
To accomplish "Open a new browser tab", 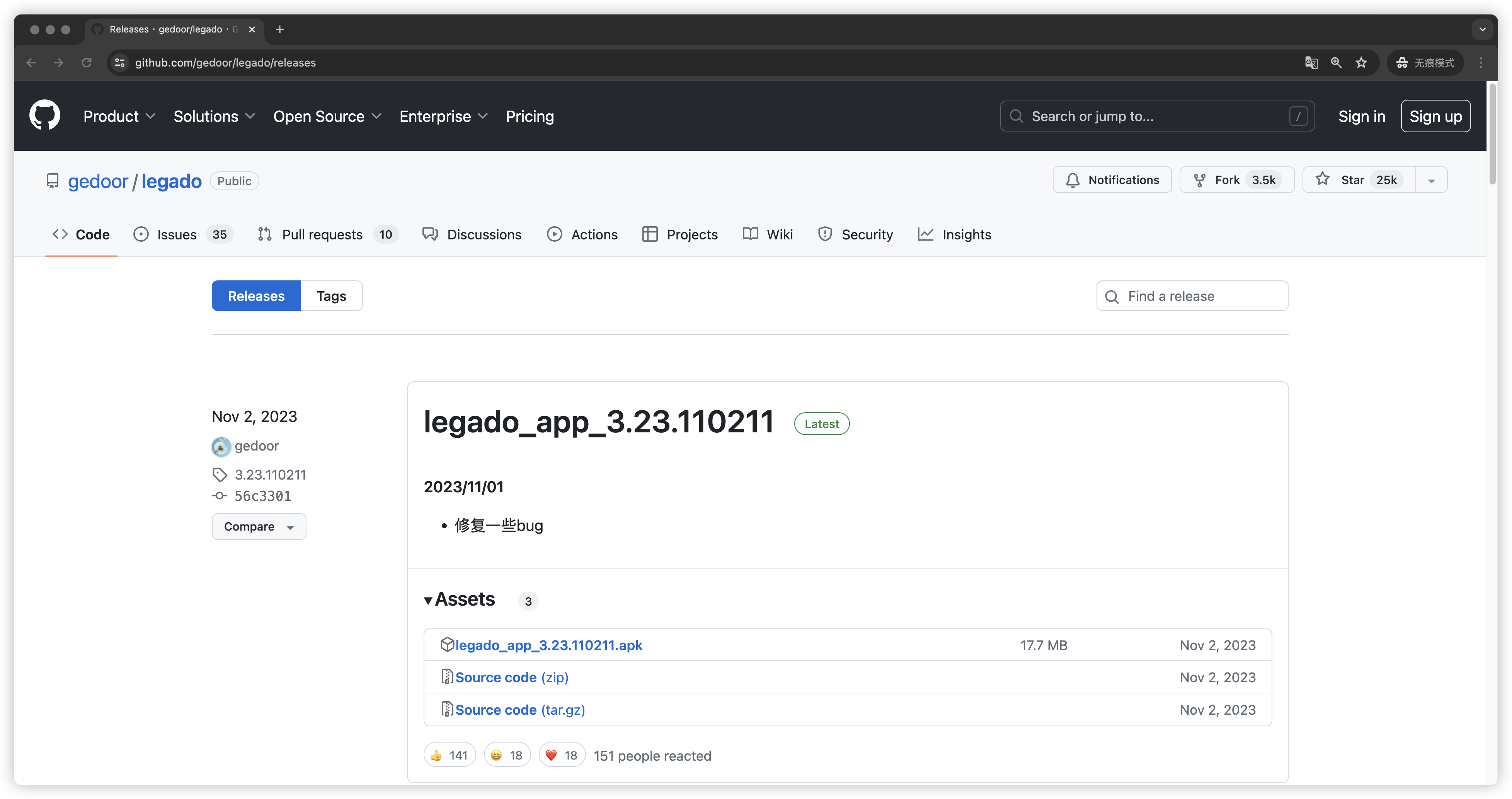I will click(x=280, y=29).
